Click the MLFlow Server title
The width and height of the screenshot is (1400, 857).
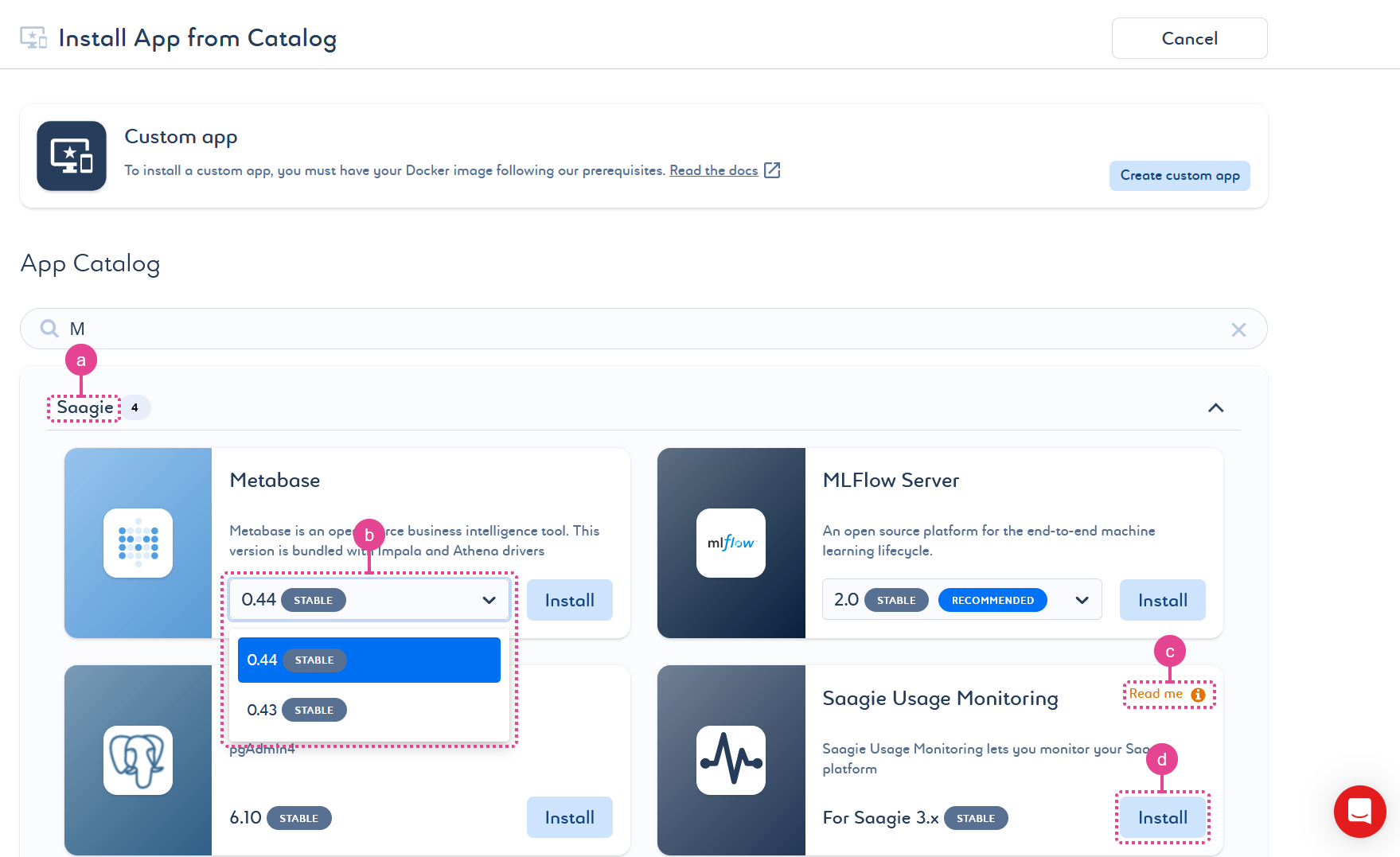click(x=891, y=481)
